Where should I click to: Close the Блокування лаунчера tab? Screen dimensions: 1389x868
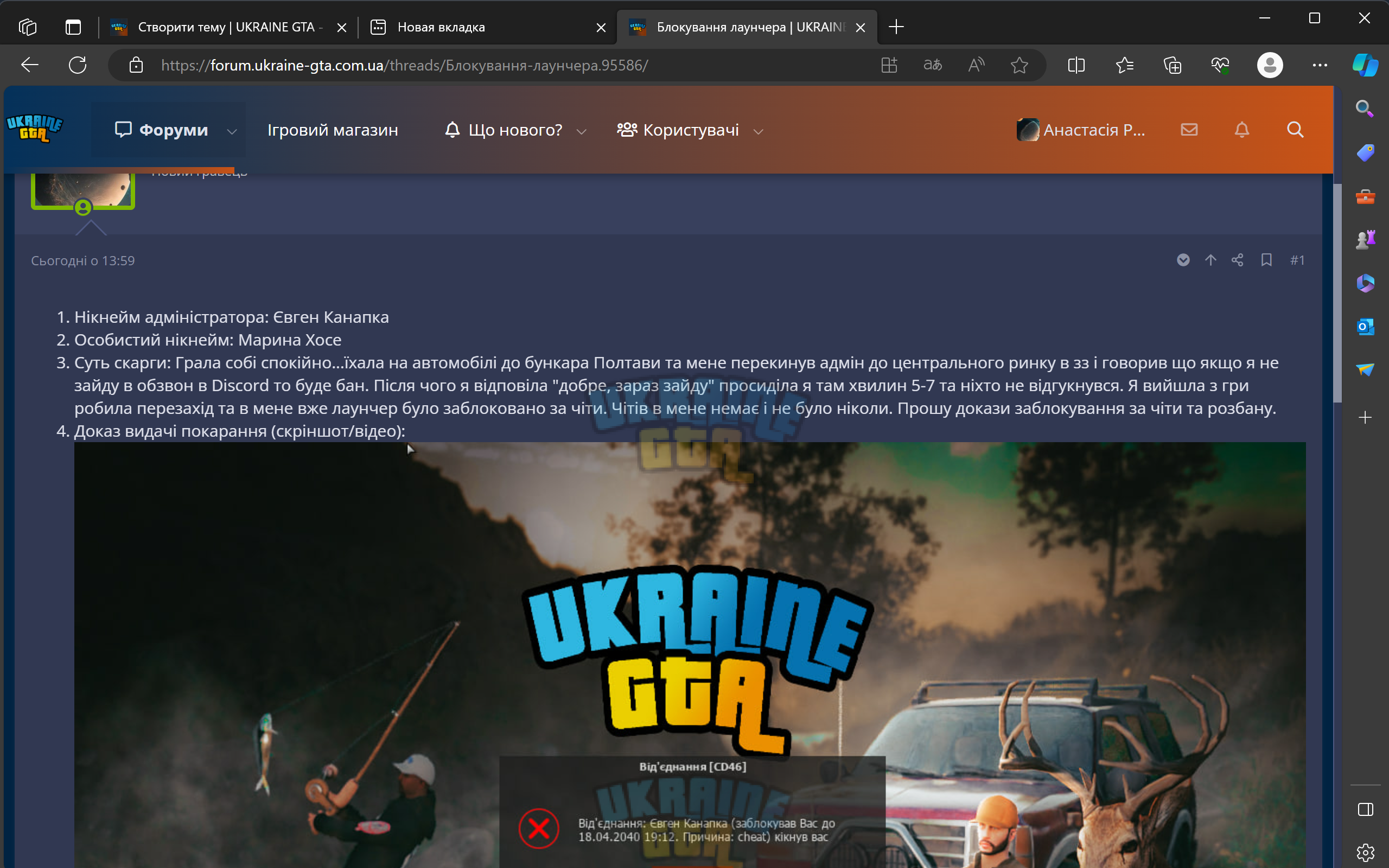point(861,27)
